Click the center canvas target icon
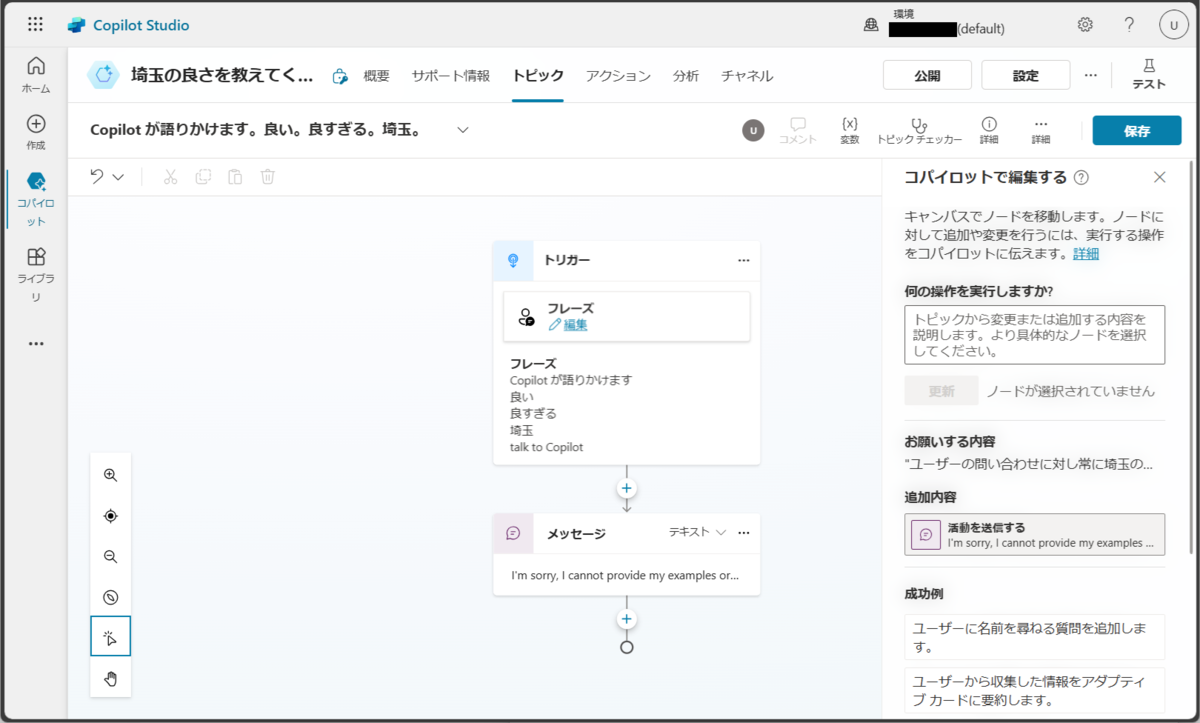 click(111, 516)
